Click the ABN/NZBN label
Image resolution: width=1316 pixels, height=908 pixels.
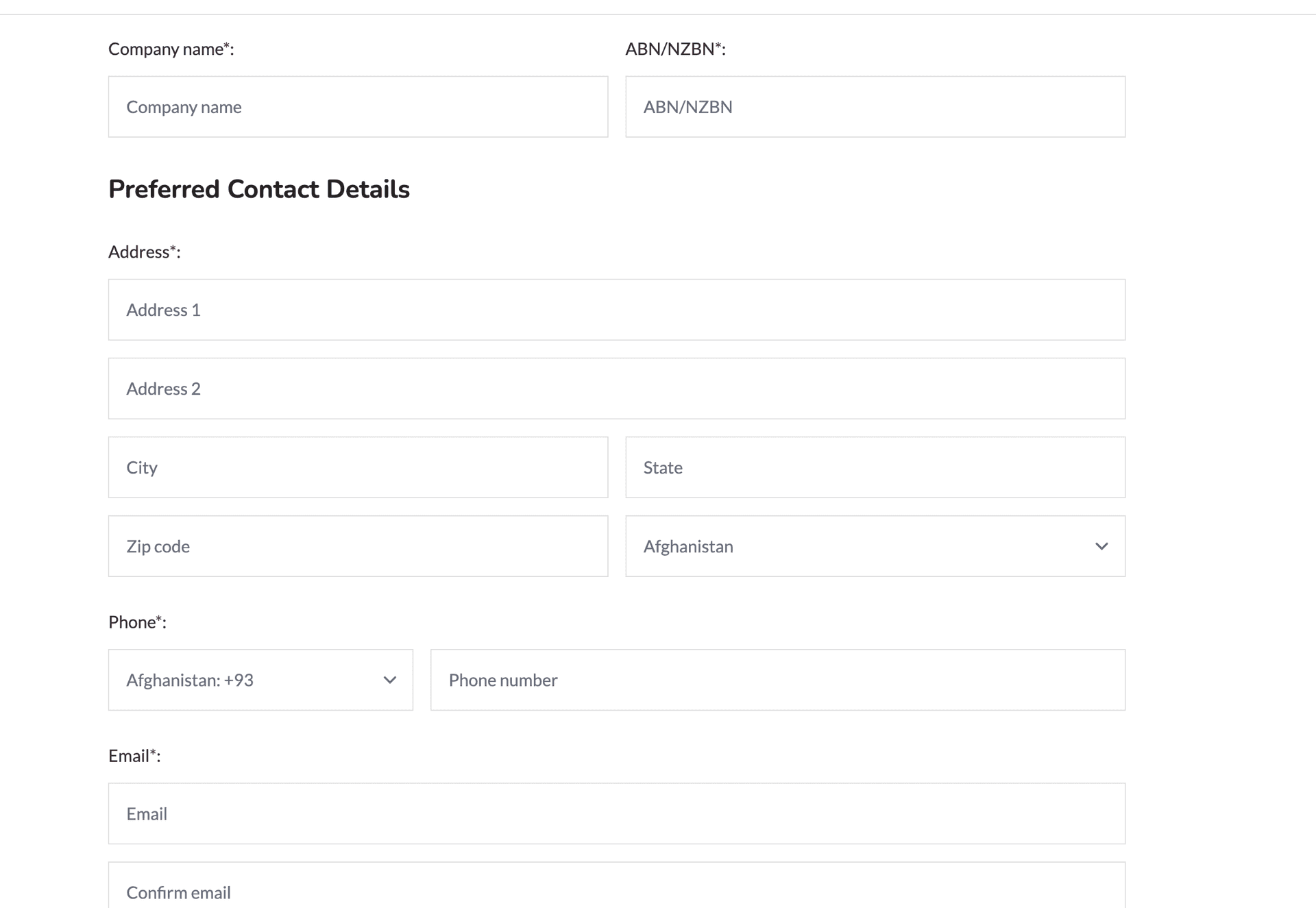tap(675, 49)
